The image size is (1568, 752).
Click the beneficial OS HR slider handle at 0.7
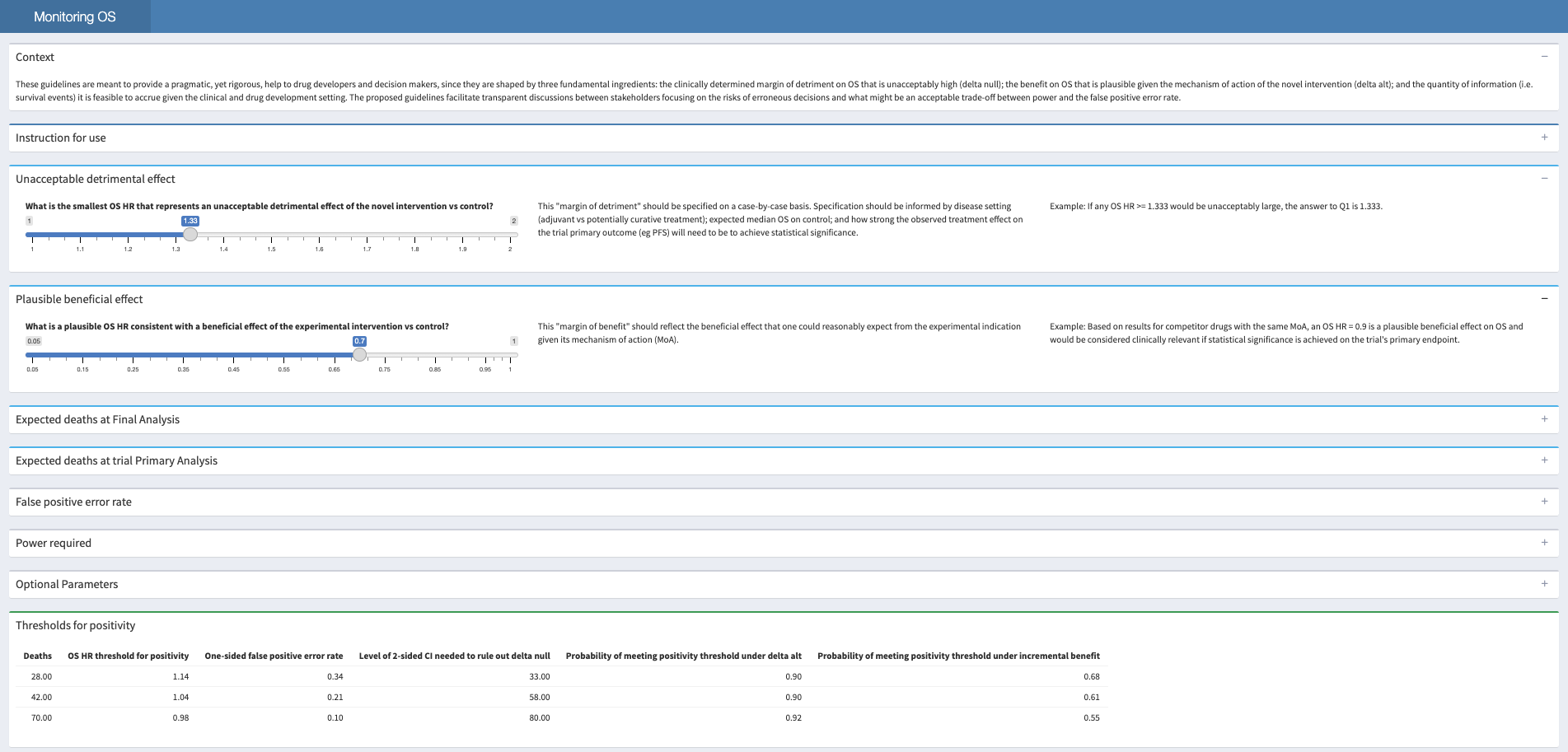(359, 355)
